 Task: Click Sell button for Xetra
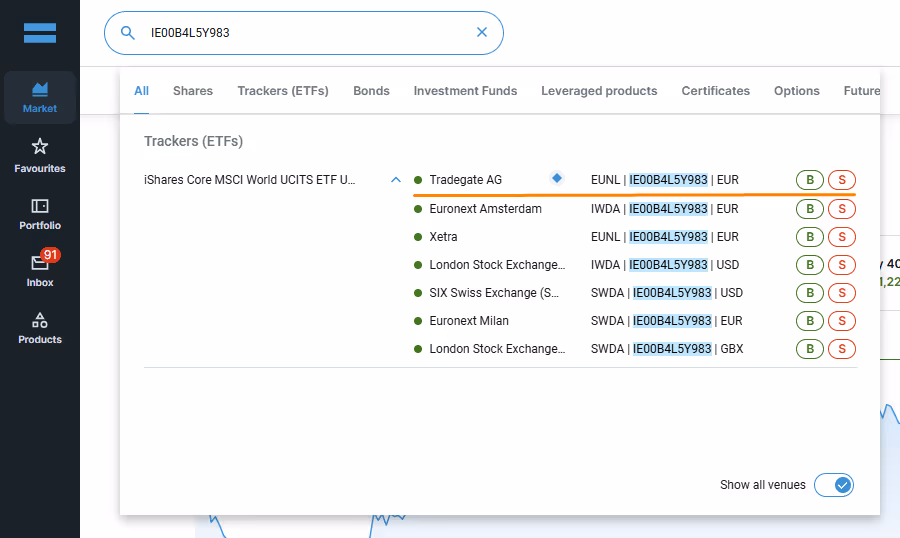[842, 237]
